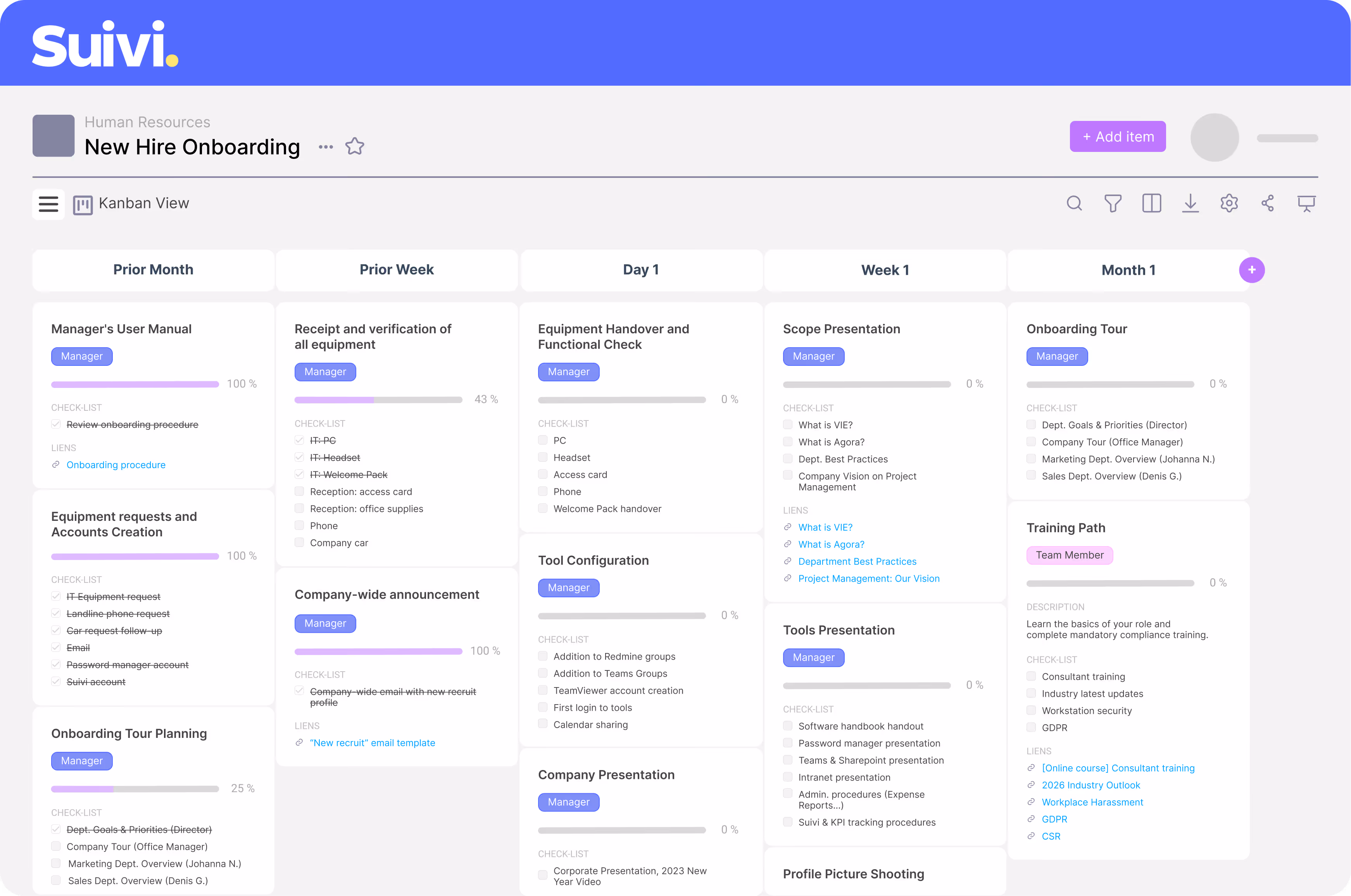This screenshot has width=1351, height=896.
Task: Select the Prior Week column header
Action: pyautogui.click(x=397, y=270)
